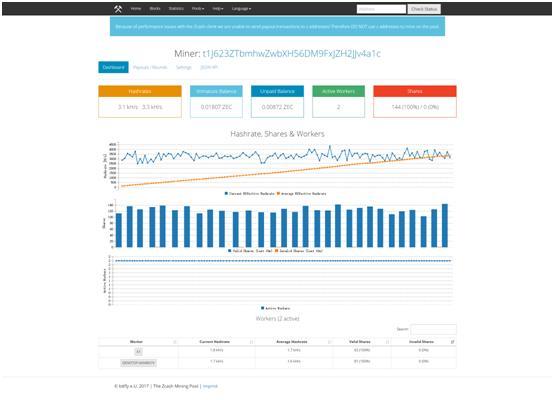This screenshot has width=554, height=400.
Task: Open the Language dropdown menu
Action: pos(241,8)
